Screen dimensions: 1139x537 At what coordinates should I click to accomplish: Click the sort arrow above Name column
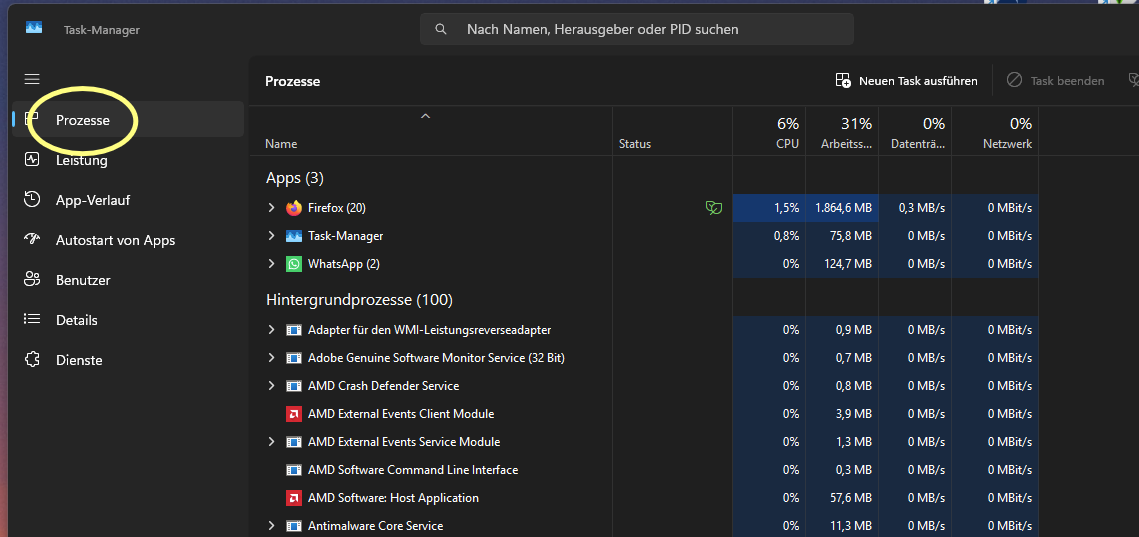tap(426, 116)
